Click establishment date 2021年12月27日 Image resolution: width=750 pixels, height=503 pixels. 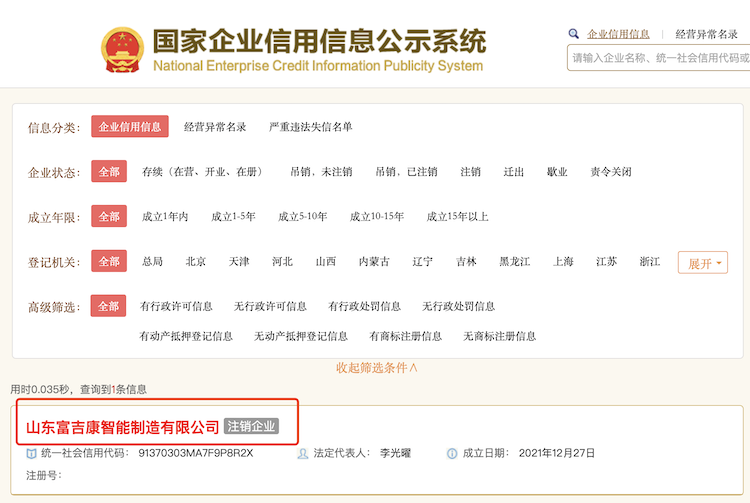[557, 453]
